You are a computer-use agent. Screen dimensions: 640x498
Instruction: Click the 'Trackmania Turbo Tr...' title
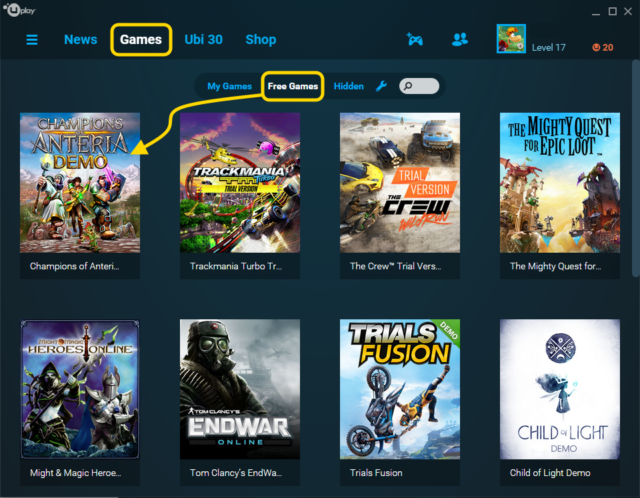click(x=236, y=266)
